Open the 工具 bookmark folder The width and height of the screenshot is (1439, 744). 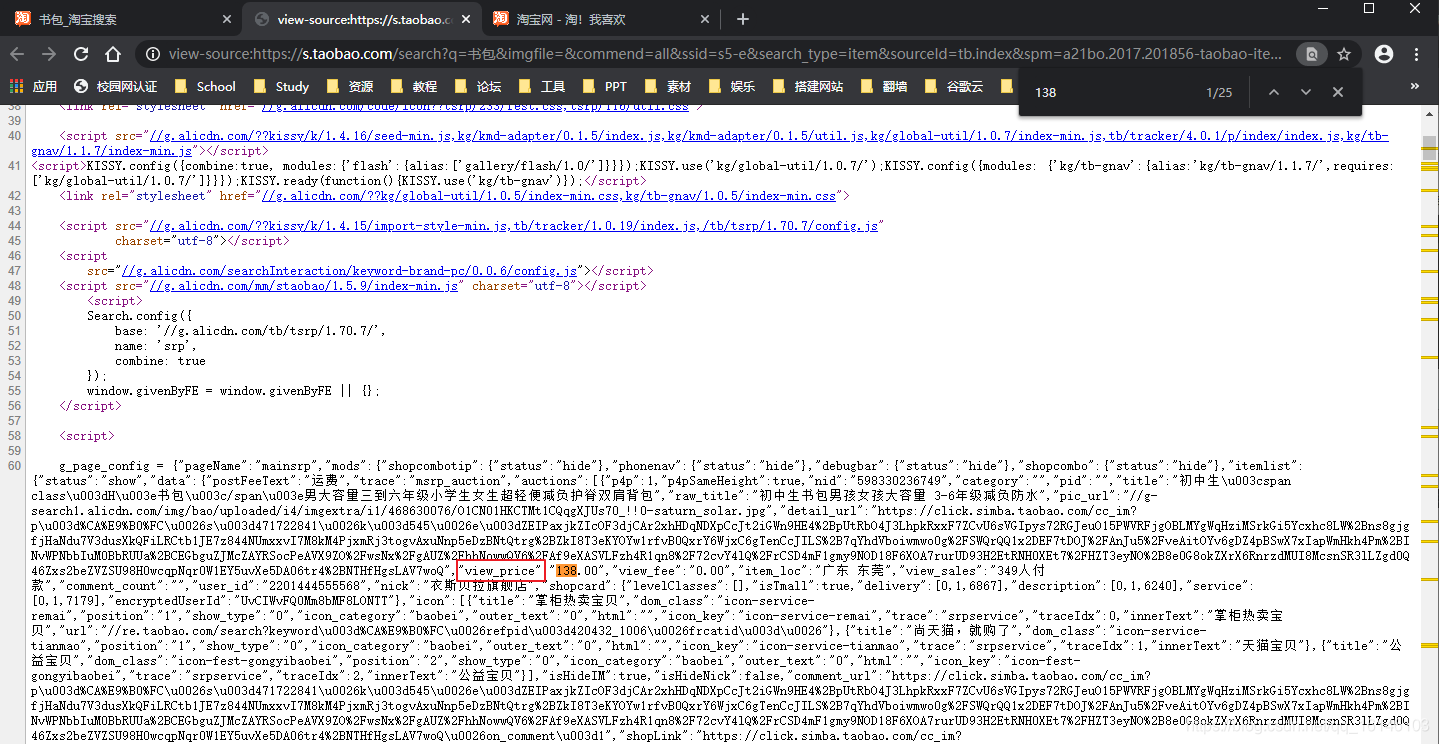(x=543, y=87)
